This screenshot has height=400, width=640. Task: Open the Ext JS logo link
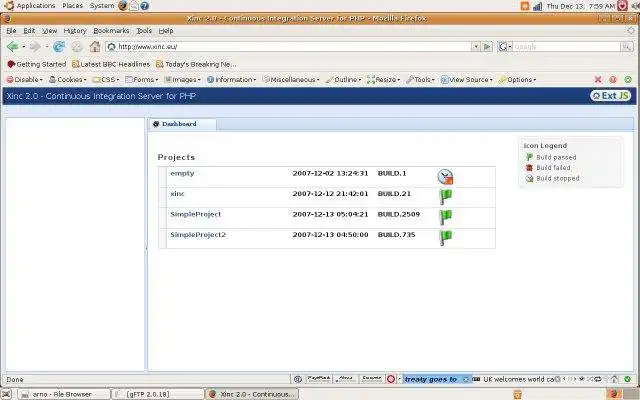tap(611, 96)
